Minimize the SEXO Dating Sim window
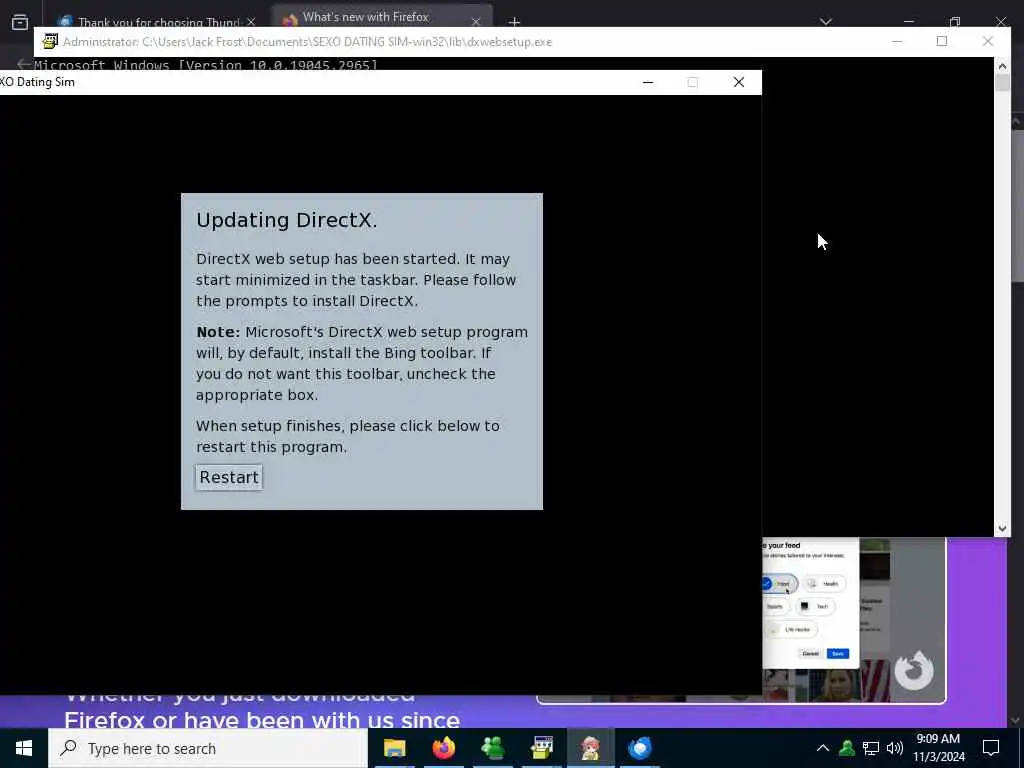Viewport: 1024px width, 768px height. coord(648,82)
